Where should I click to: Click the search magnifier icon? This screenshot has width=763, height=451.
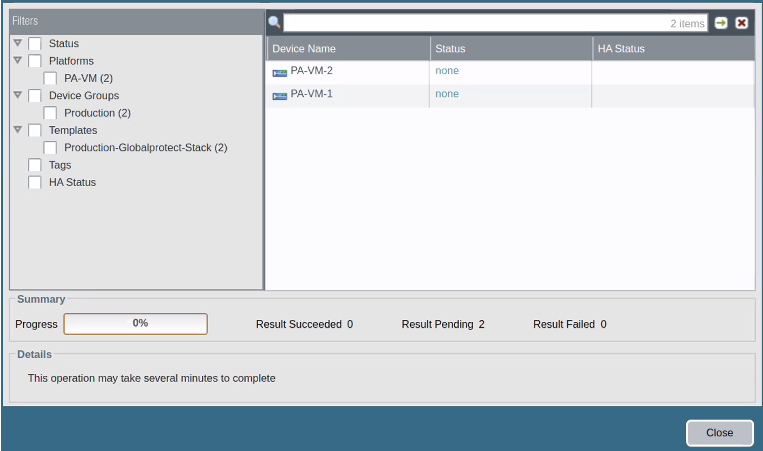point(274,22)
